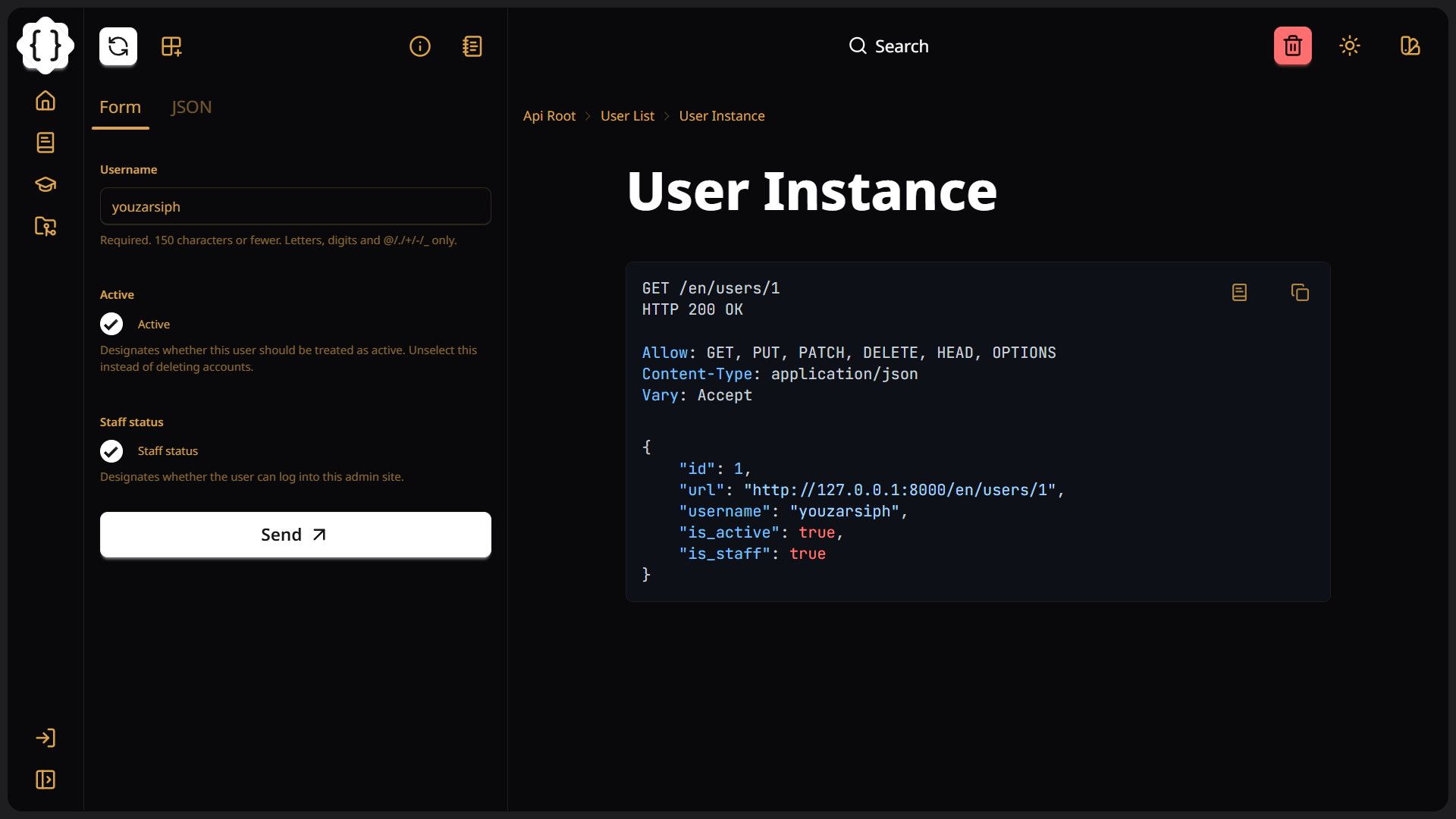Click the Username input field
Viewport: 1456px width, 819px height.
[x=296, y=206]
